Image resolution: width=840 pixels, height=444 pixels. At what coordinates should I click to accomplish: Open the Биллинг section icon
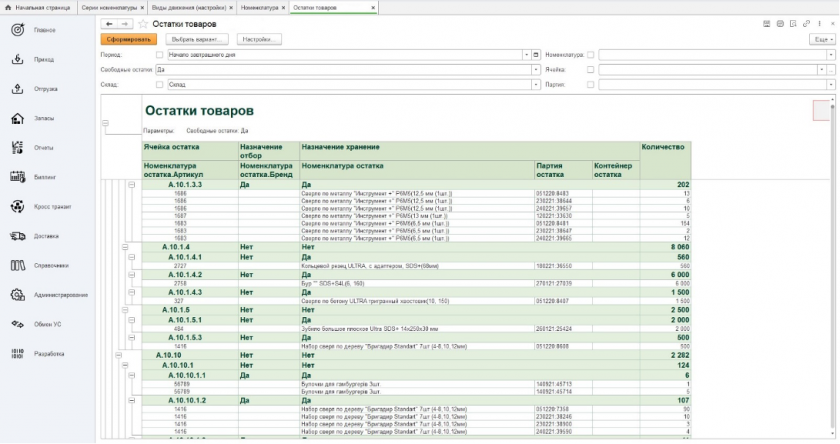[x=18, y=177]
